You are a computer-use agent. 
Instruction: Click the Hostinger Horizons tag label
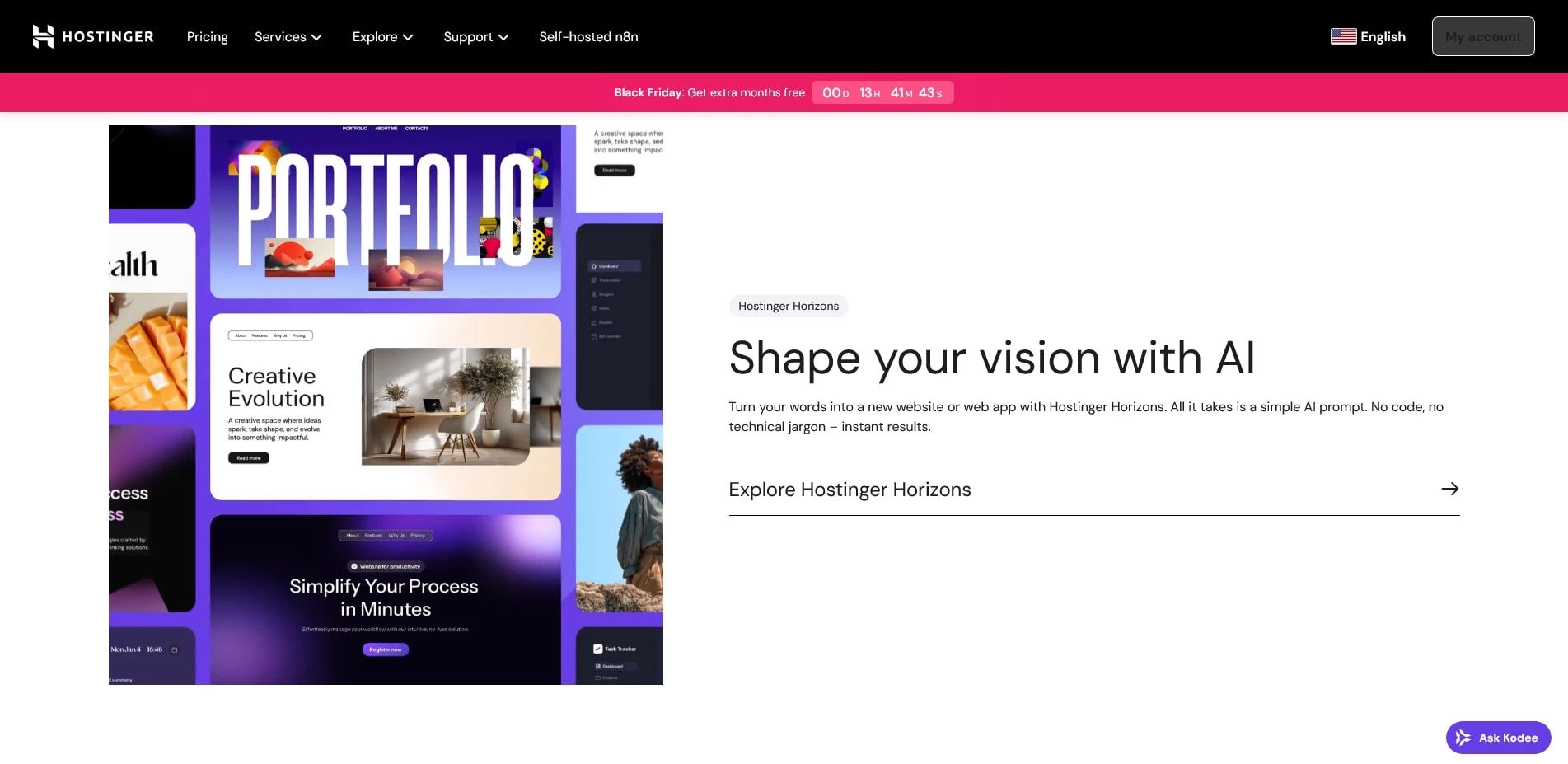[x=788, y=306]
